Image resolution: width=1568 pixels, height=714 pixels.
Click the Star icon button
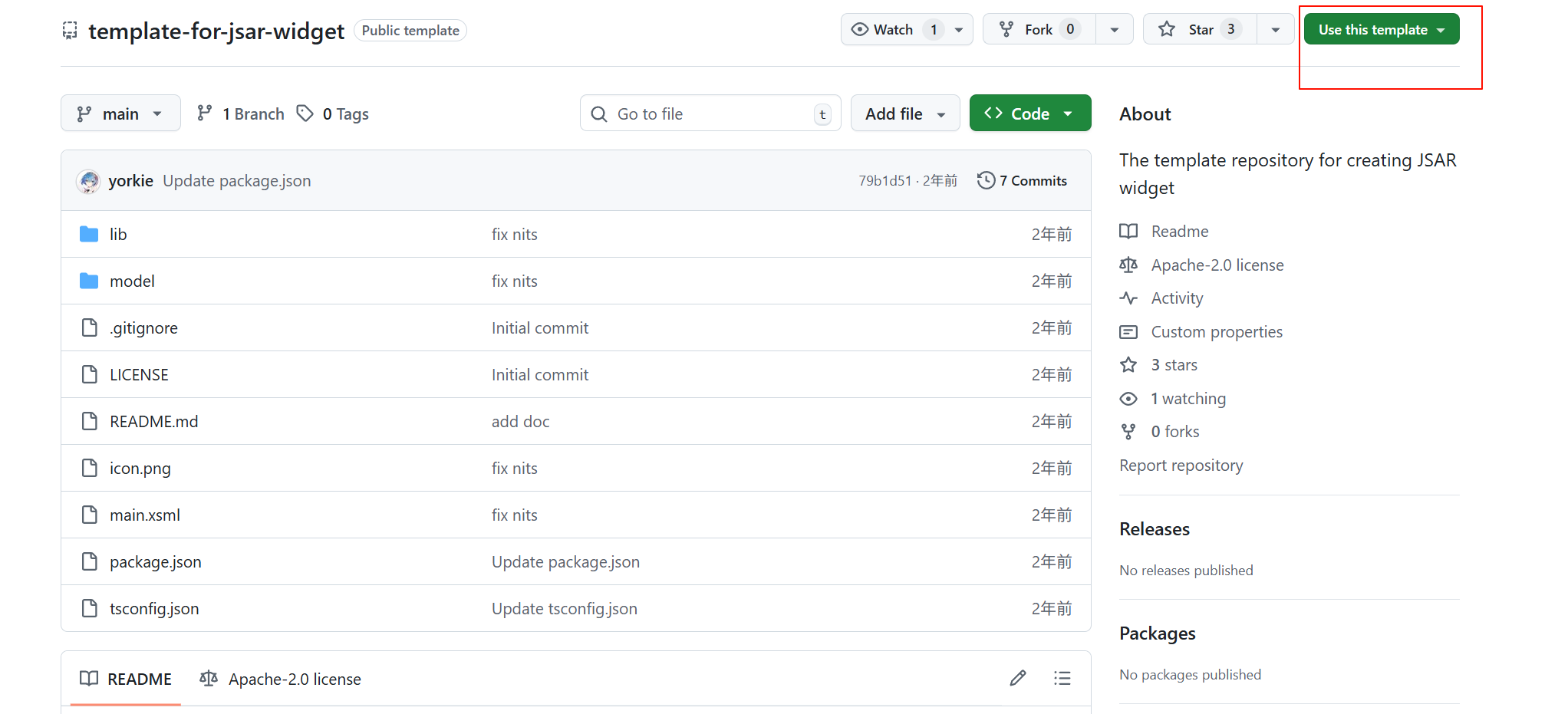[1167, 29]
